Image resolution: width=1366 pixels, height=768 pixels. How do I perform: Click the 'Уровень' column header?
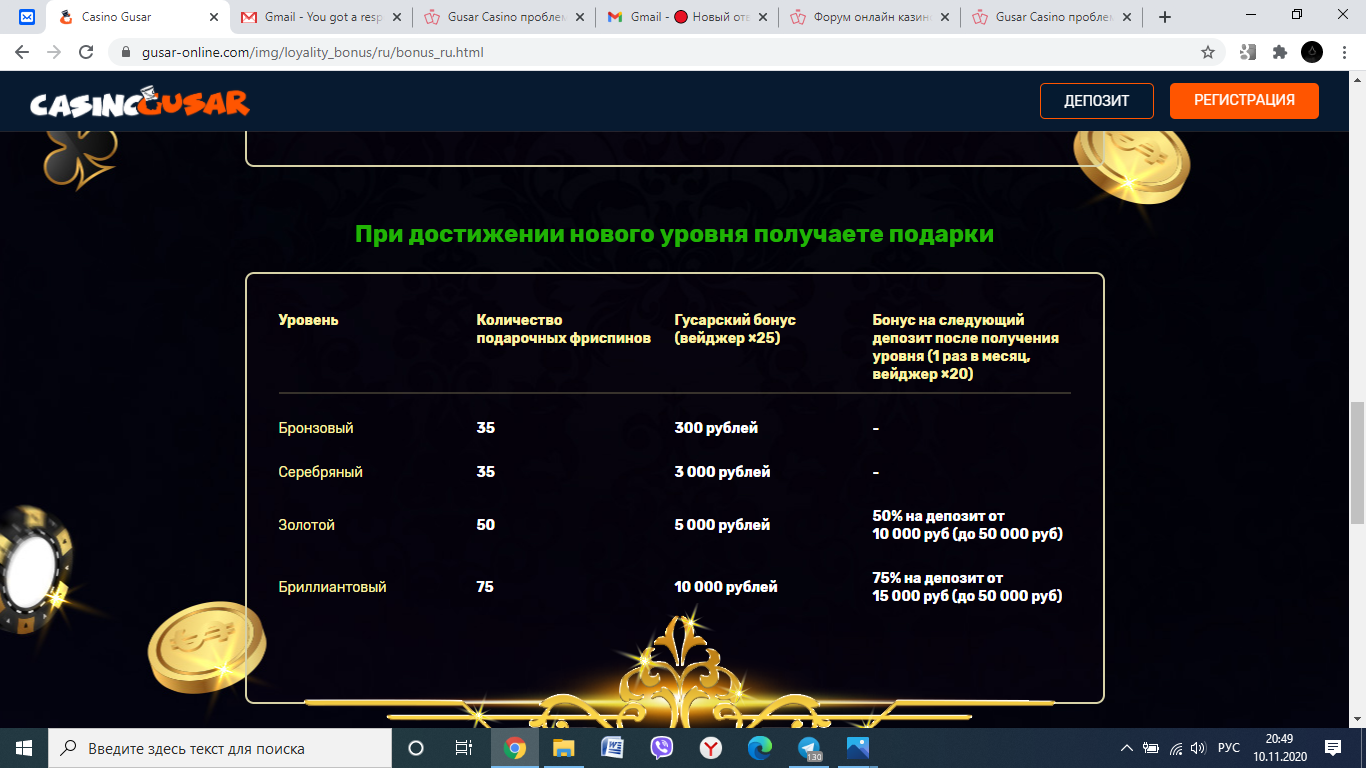point(308,320)
